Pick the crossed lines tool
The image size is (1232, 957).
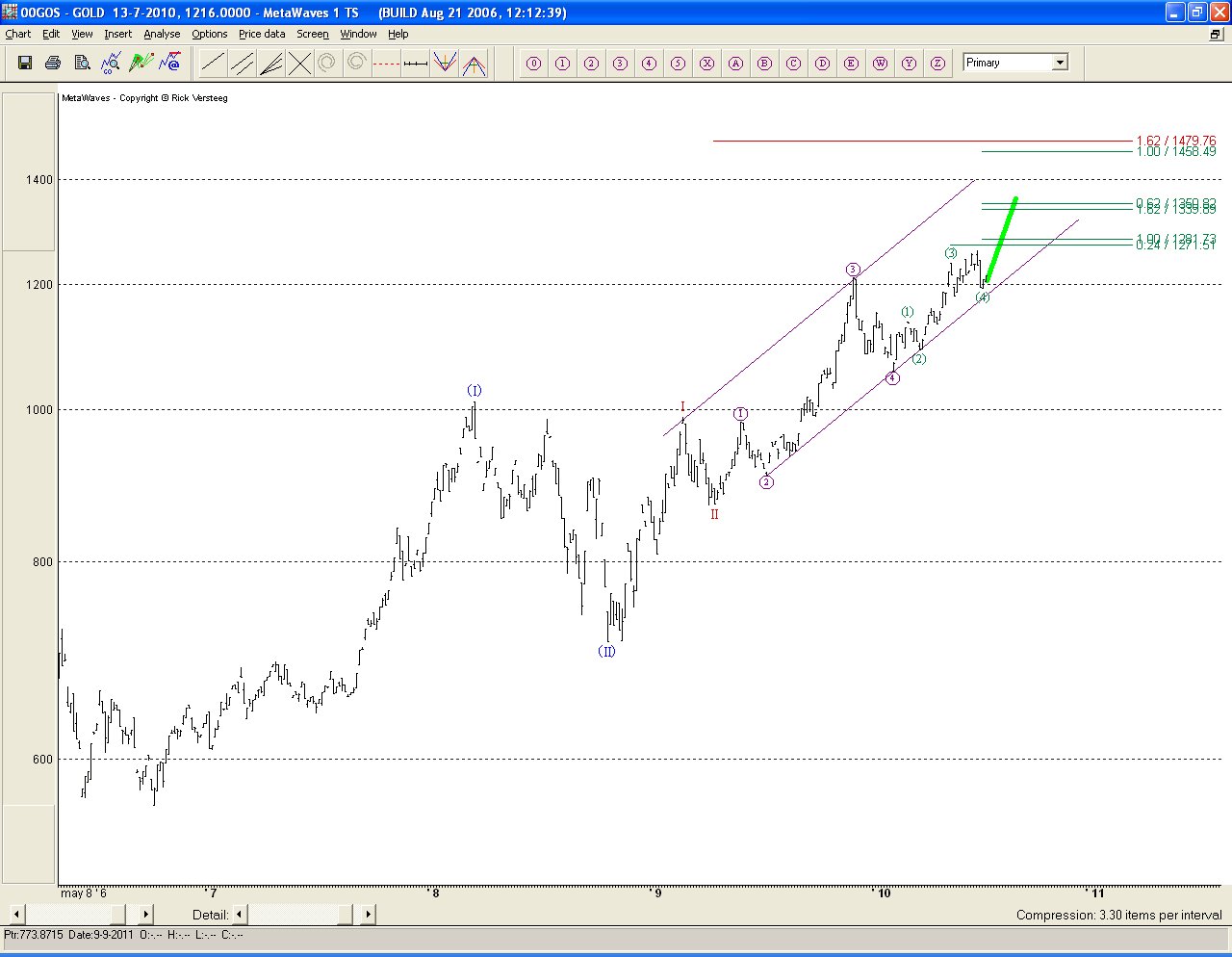pyautogui.click(x=300, y=64)
